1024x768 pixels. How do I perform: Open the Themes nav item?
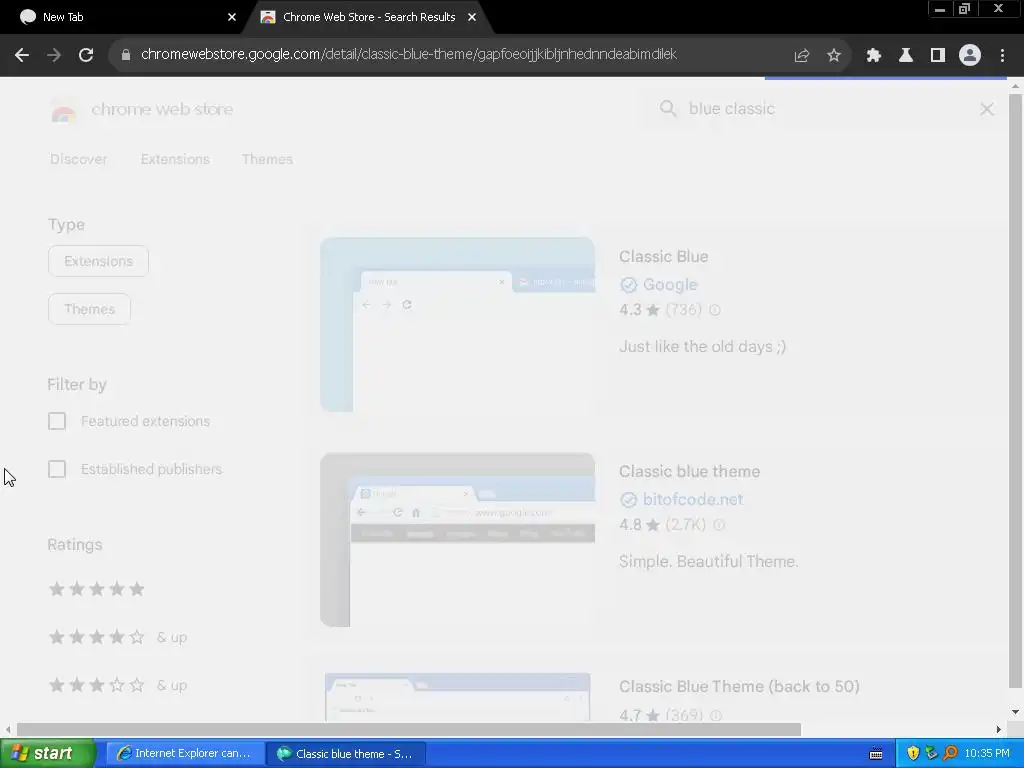tap(267, 159)
